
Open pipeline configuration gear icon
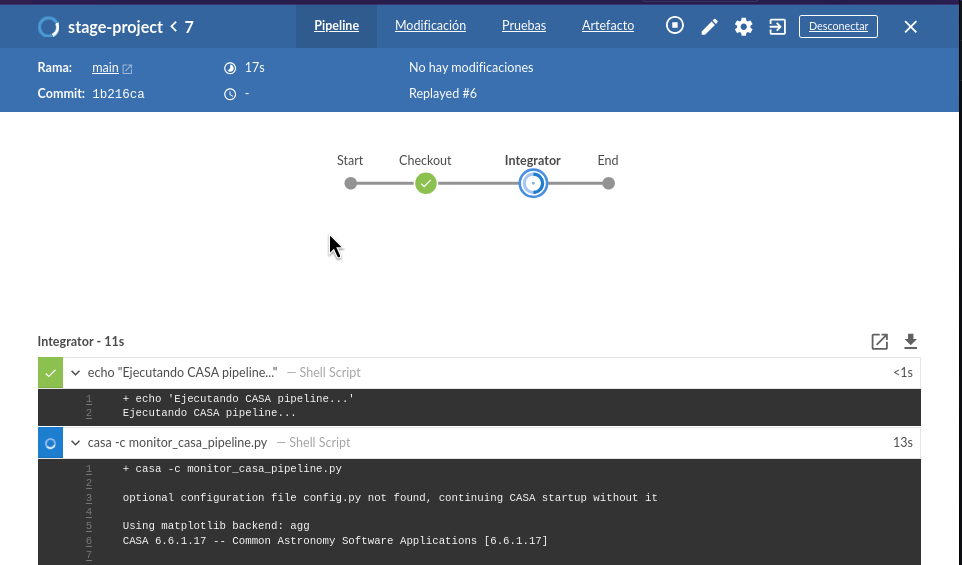tap(743, 27)
